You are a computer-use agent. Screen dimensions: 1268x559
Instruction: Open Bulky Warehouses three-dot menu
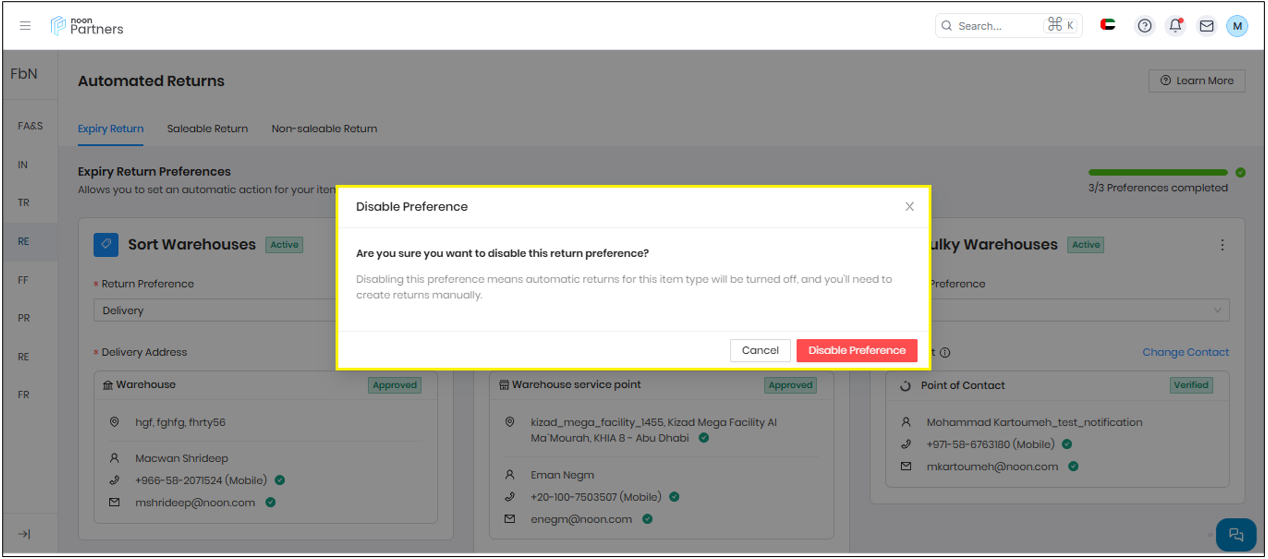point(1221,245)
